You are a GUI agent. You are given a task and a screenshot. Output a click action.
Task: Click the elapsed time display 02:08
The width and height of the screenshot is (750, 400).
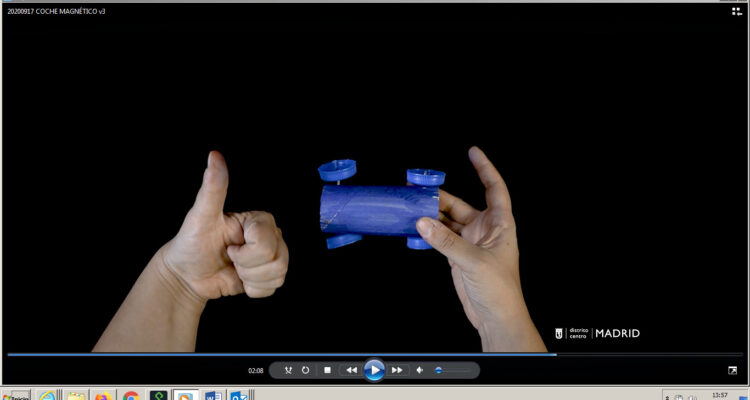pos(256,371)
